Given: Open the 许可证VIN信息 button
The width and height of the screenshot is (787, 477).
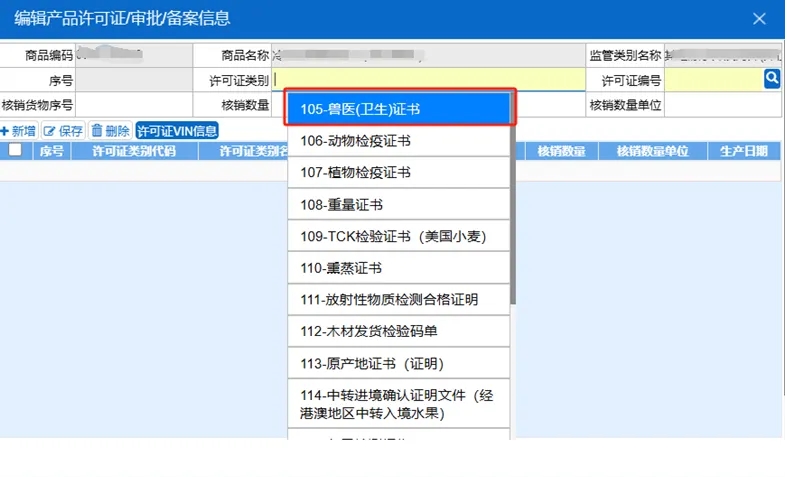Looking at the screenshot, I should tap(177, 131).
